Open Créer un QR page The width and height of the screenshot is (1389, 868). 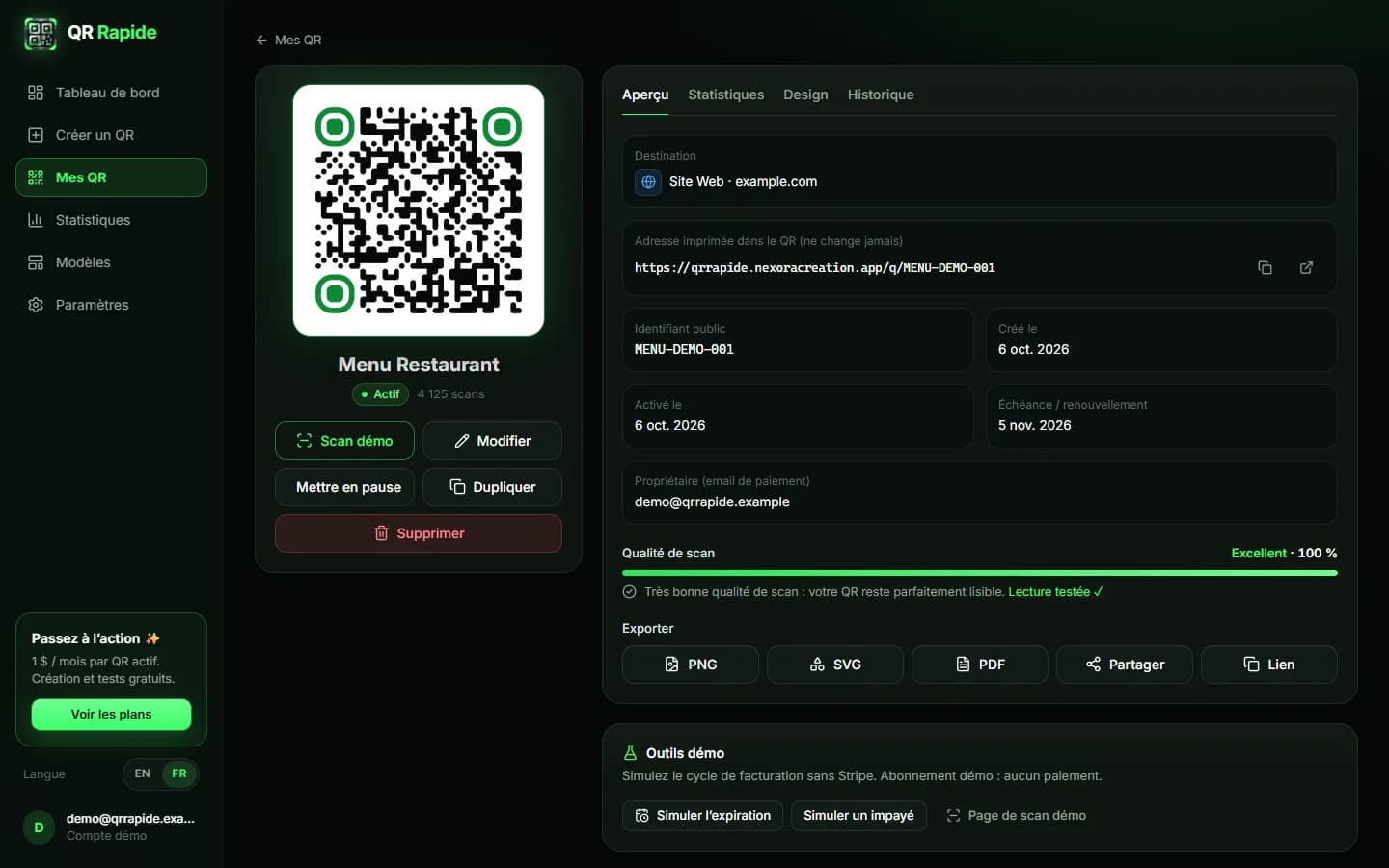(x=111, y=135)
